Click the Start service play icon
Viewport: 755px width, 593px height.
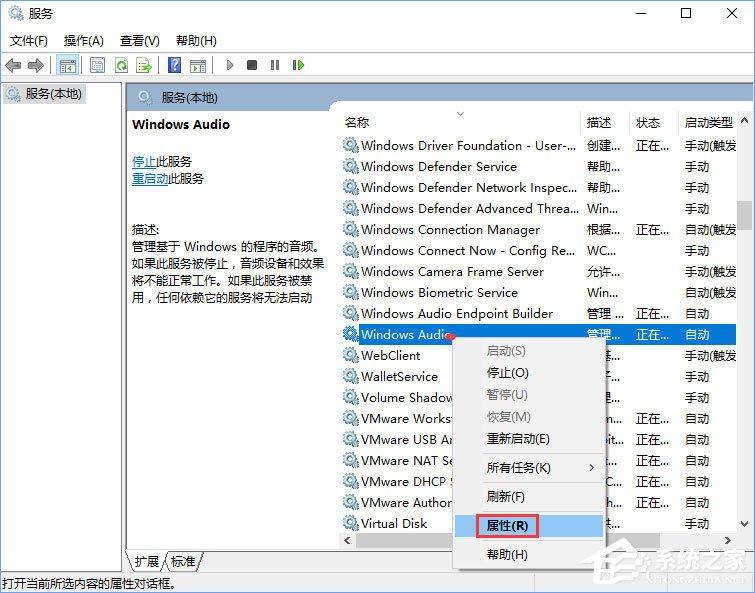tap(230, 64)
